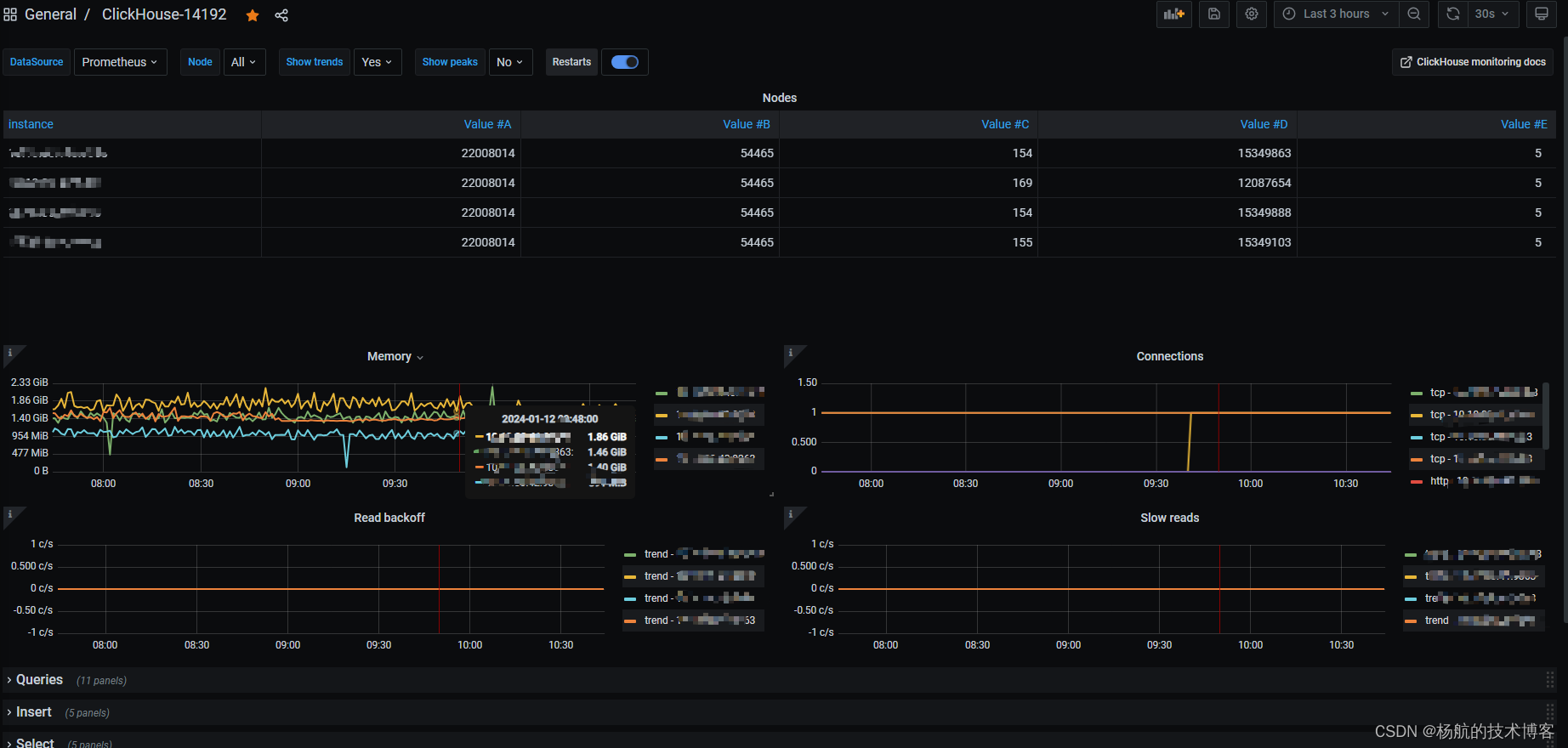
Task: Toggle the Restarts switch
Action: point(625,62)
